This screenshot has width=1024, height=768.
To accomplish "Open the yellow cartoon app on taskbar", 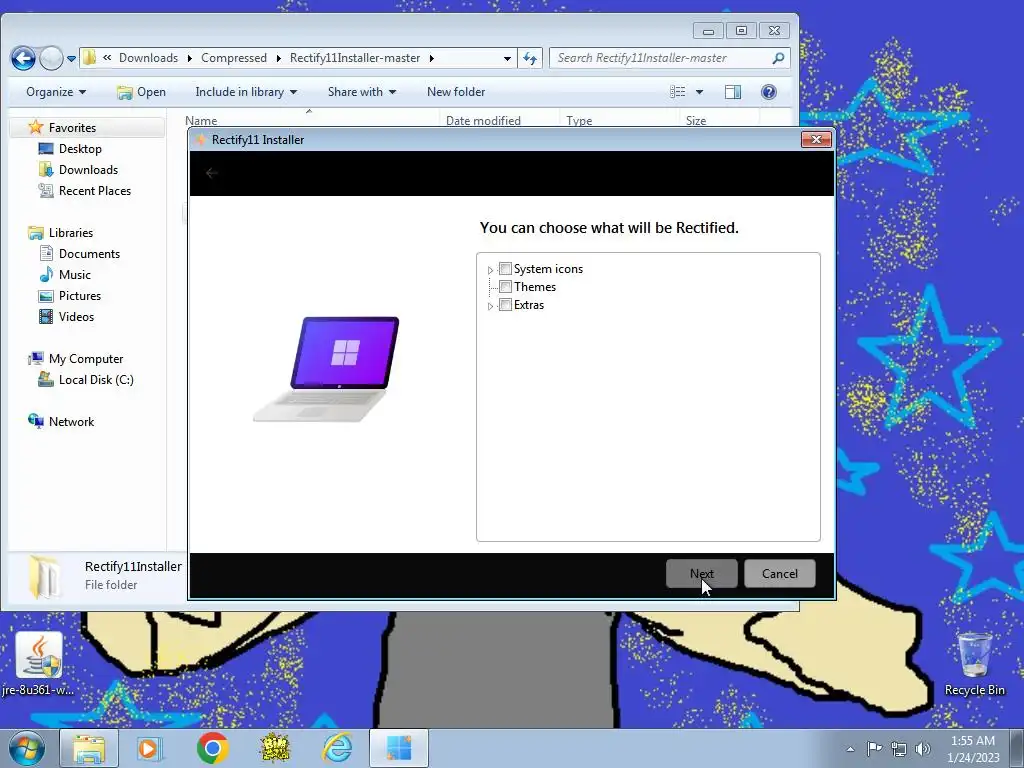I will [x=275, y=748].
